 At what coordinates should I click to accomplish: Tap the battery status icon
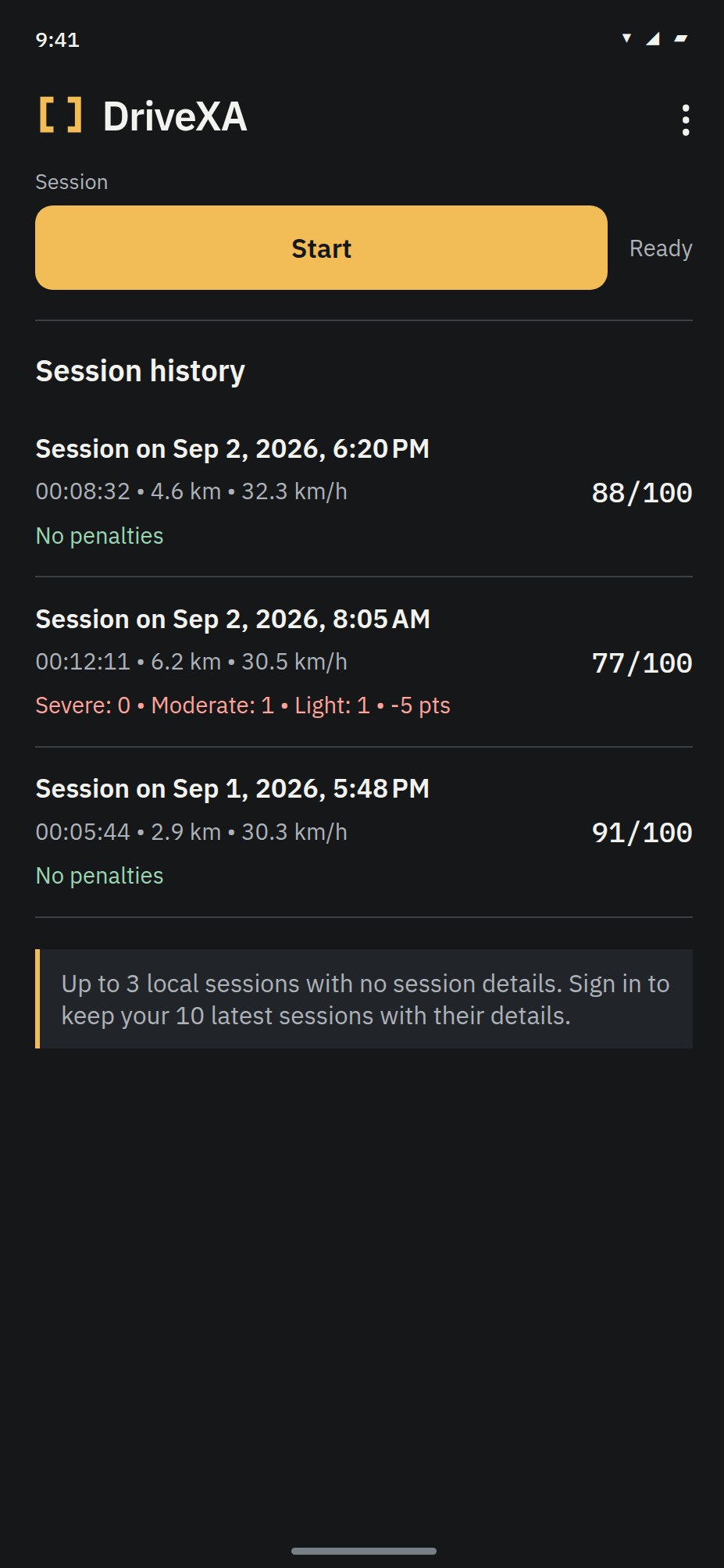coord(680,38)
